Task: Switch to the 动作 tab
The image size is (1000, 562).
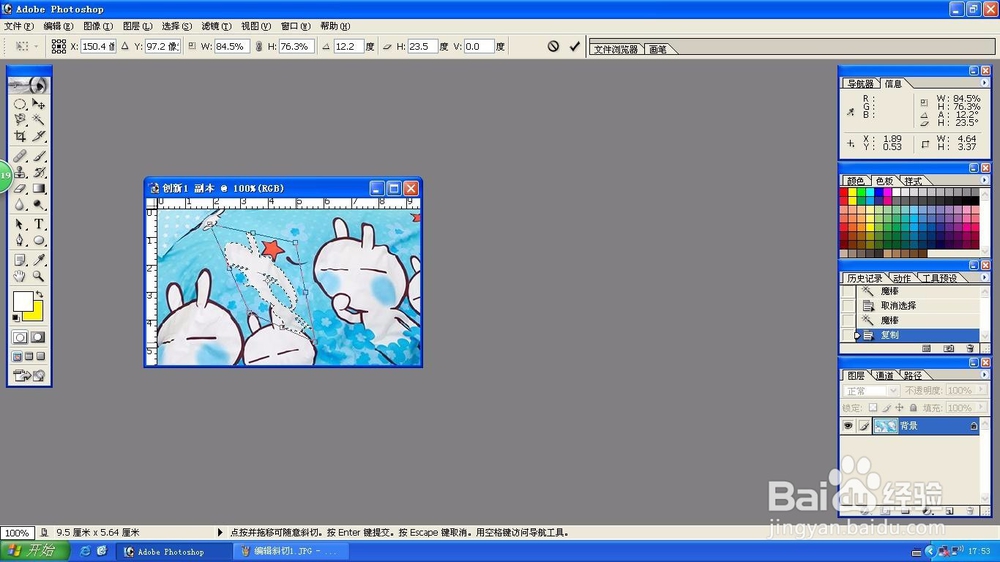Action: 901,278
